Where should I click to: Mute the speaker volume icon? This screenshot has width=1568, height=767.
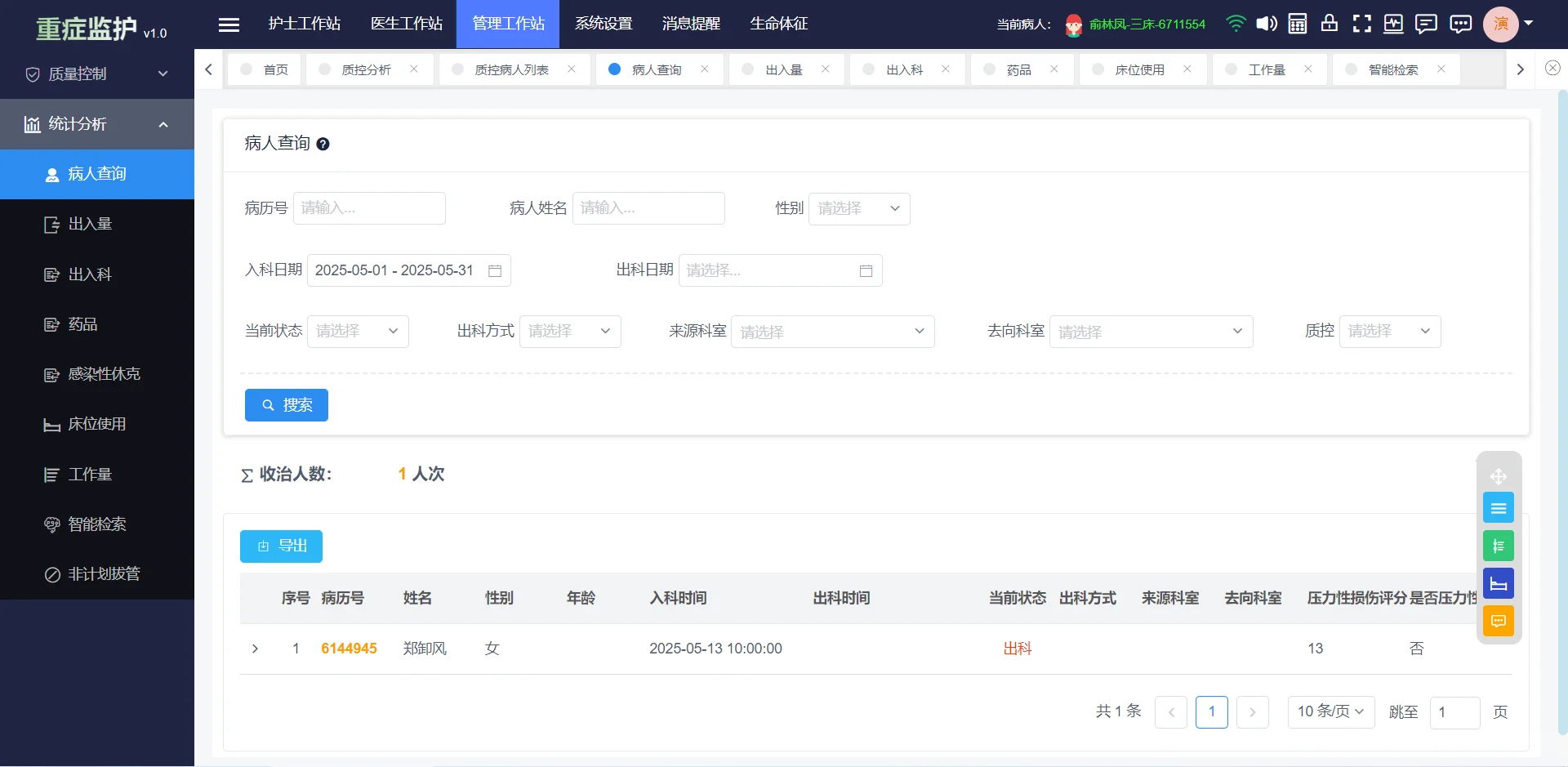pyautogui.click(x=1267, y=24)
